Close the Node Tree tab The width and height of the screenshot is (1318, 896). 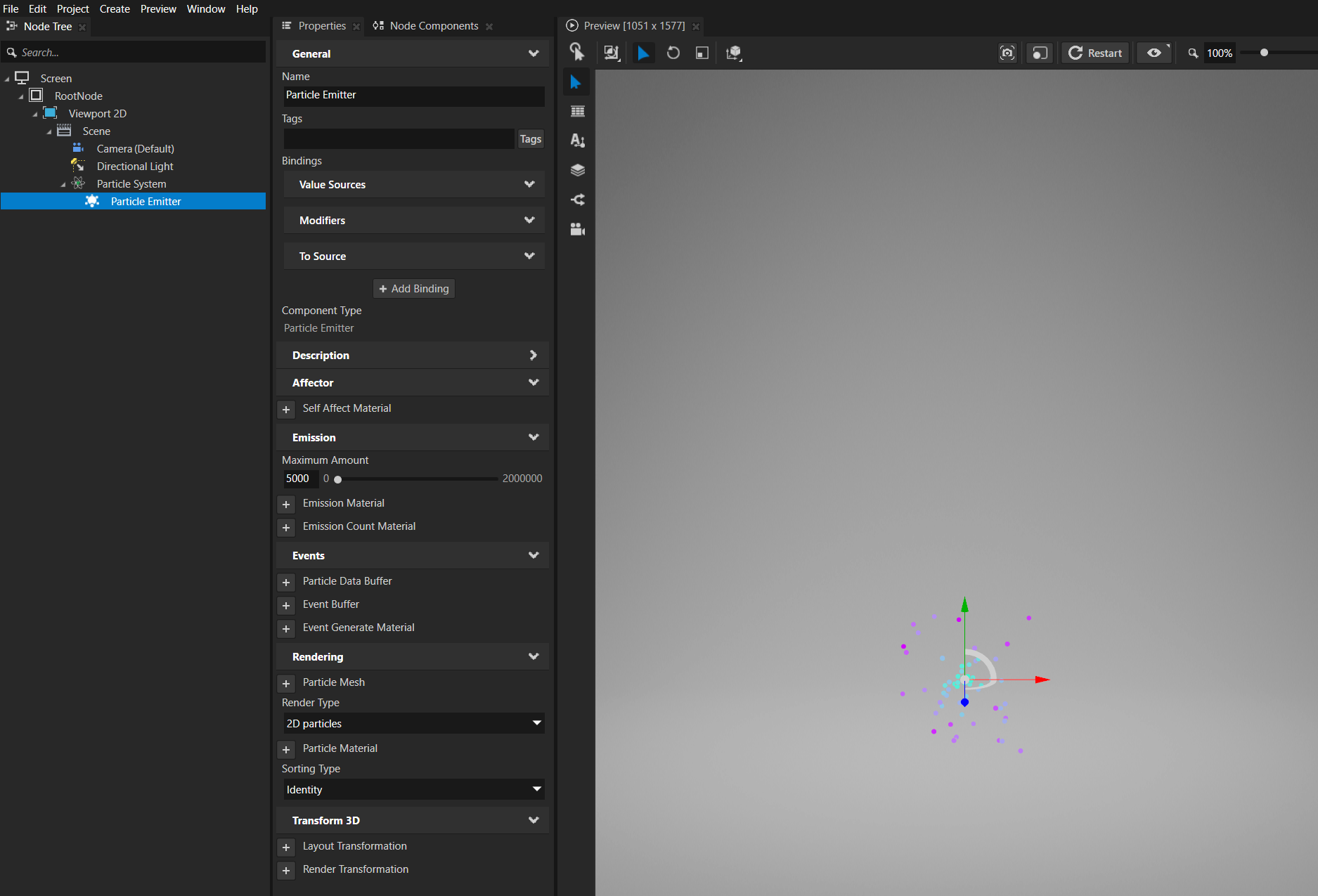click(x=82, y=27)
